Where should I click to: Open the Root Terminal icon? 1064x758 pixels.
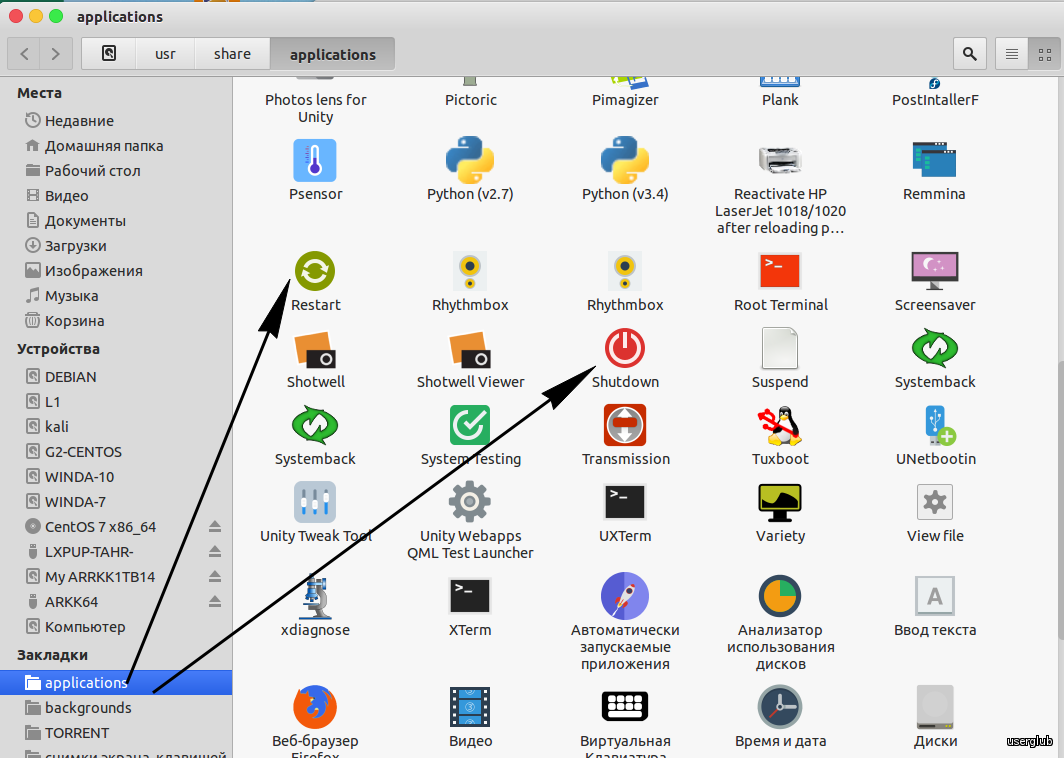pyautogui.click(x=780, y=271)
